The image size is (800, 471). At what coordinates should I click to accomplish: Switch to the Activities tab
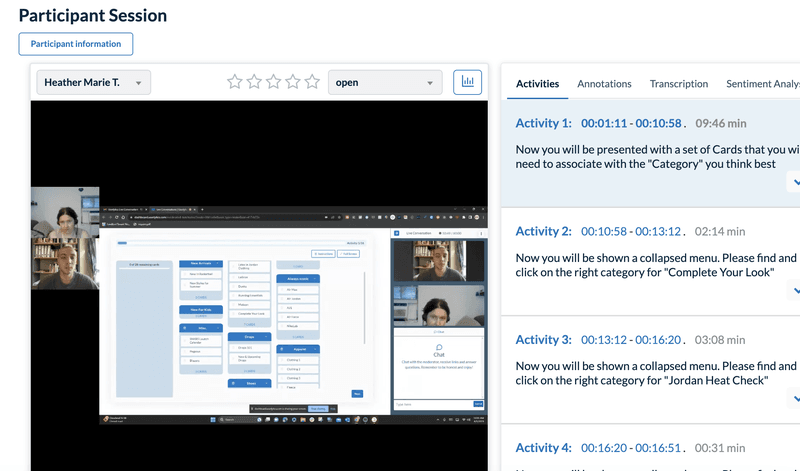537,84
